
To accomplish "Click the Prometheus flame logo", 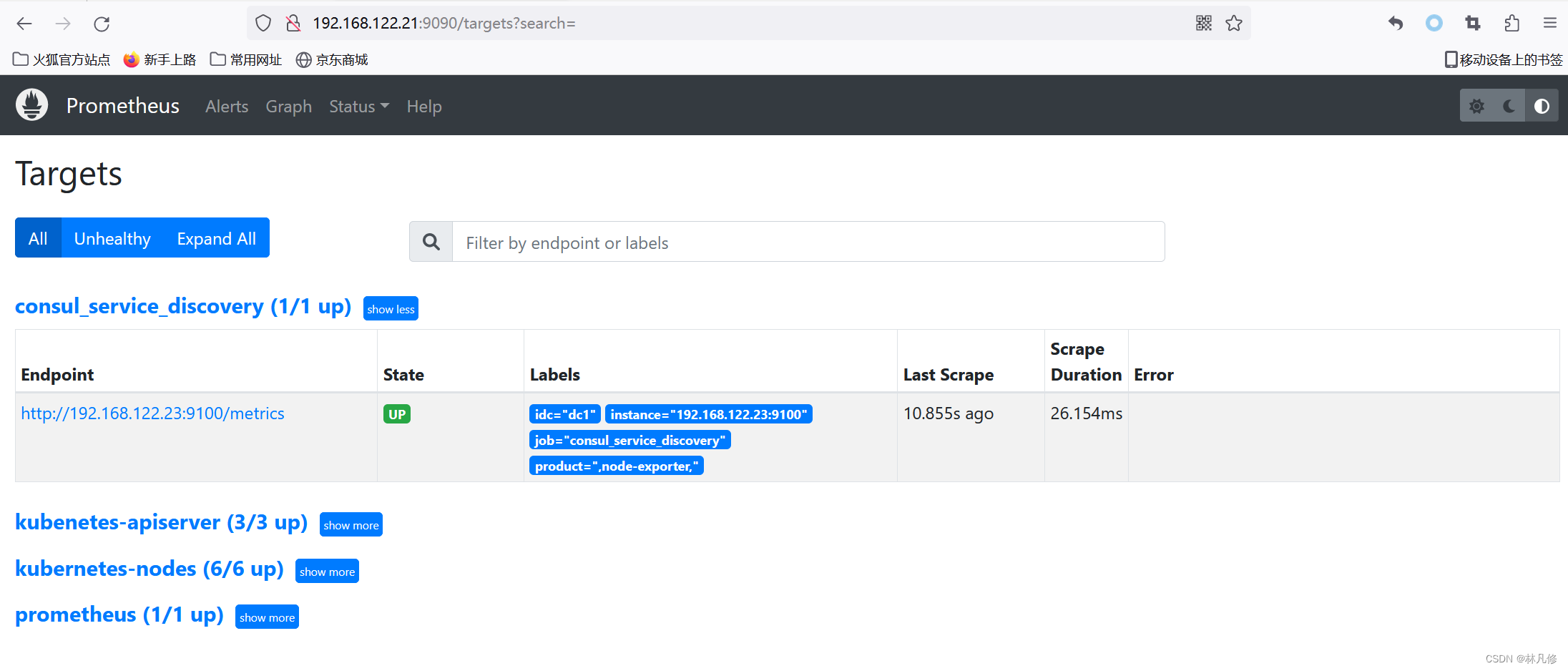I will [x=32, y=105].
